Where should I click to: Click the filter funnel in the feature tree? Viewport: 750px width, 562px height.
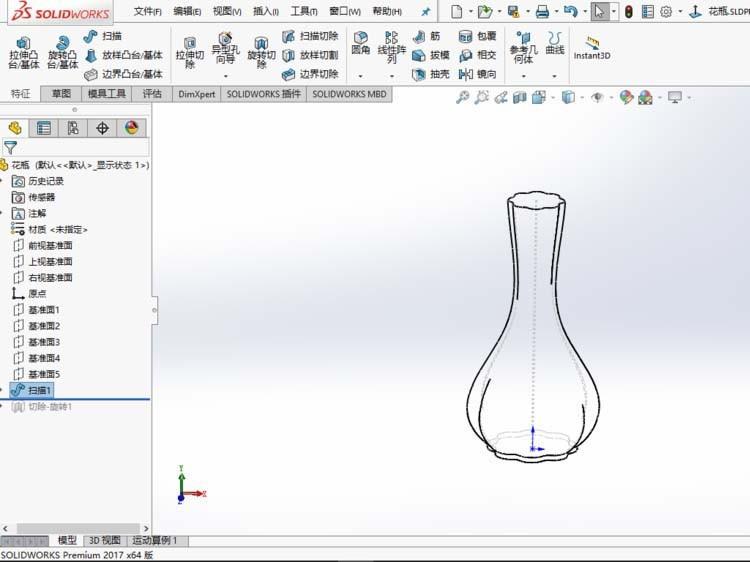10,147
